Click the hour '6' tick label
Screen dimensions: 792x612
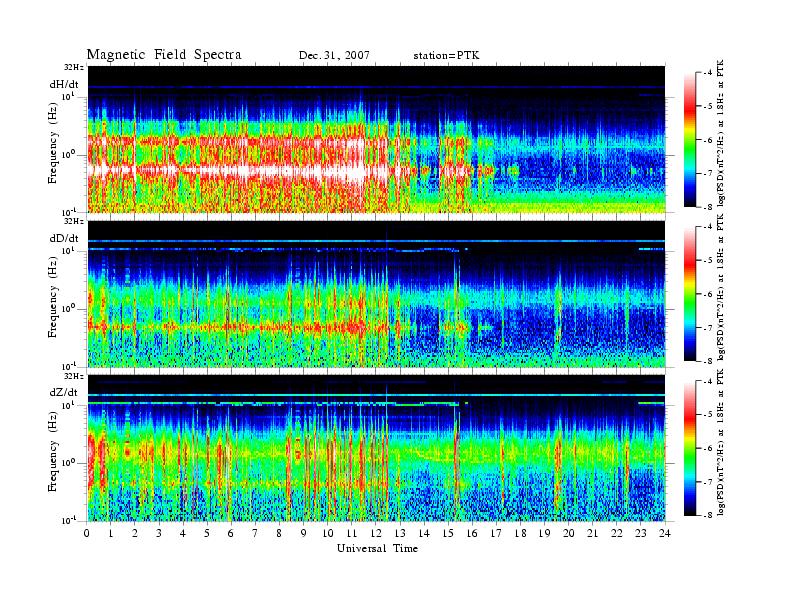pyautogui.click(x=231, y=533)
